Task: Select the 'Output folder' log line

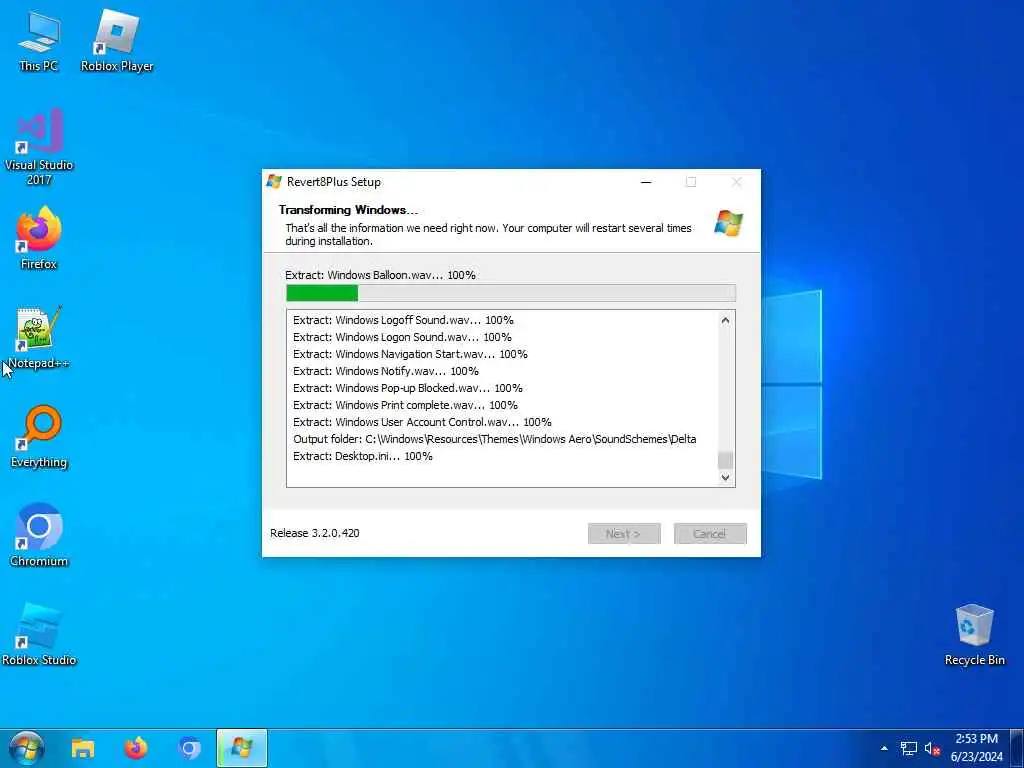Action: pos(494,439)
